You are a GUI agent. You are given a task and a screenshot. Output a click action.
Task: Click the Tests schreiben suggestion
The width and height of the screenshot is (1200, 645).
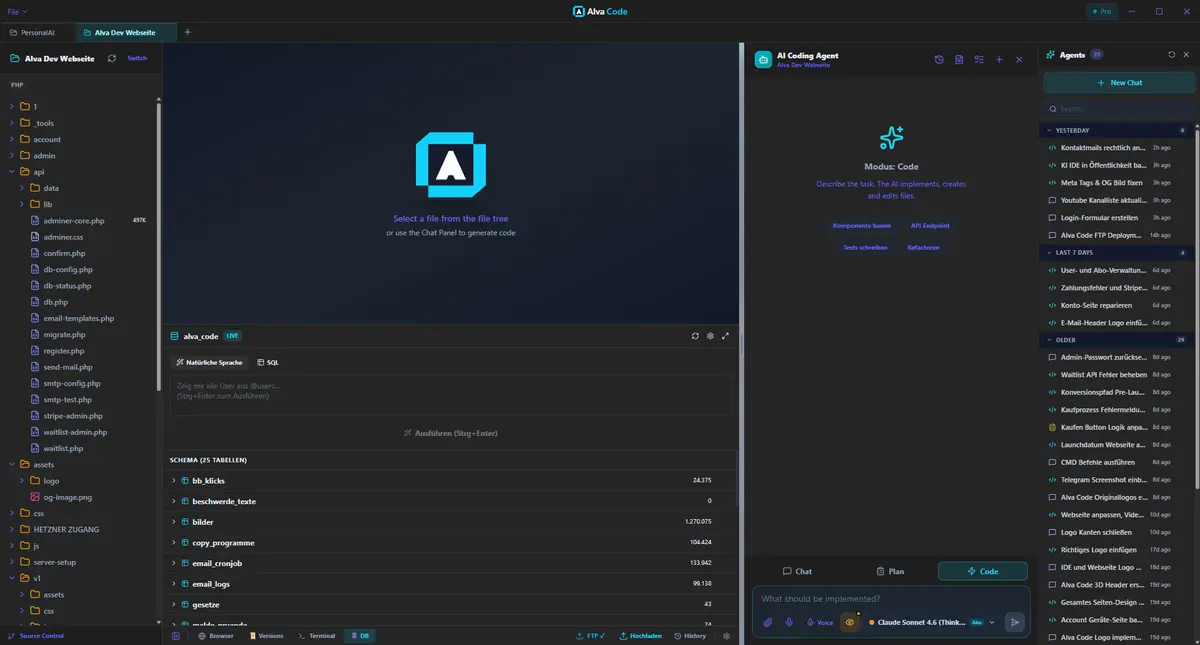(866, 247)
